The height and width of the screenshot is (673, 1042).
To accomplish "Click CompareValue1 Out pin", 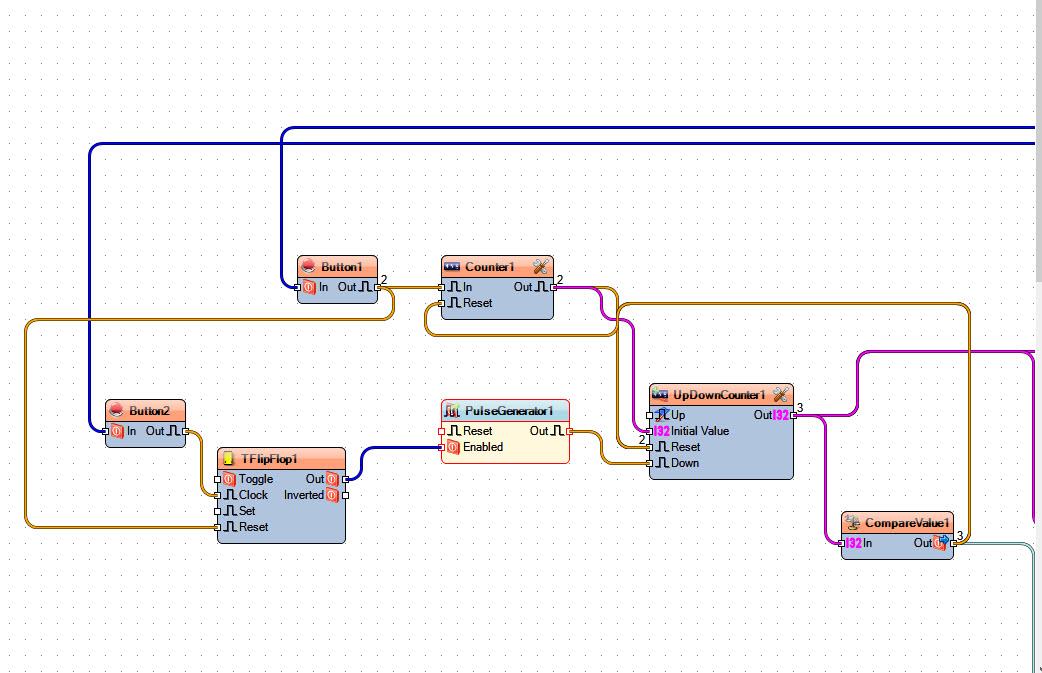I will coord(954,543).
